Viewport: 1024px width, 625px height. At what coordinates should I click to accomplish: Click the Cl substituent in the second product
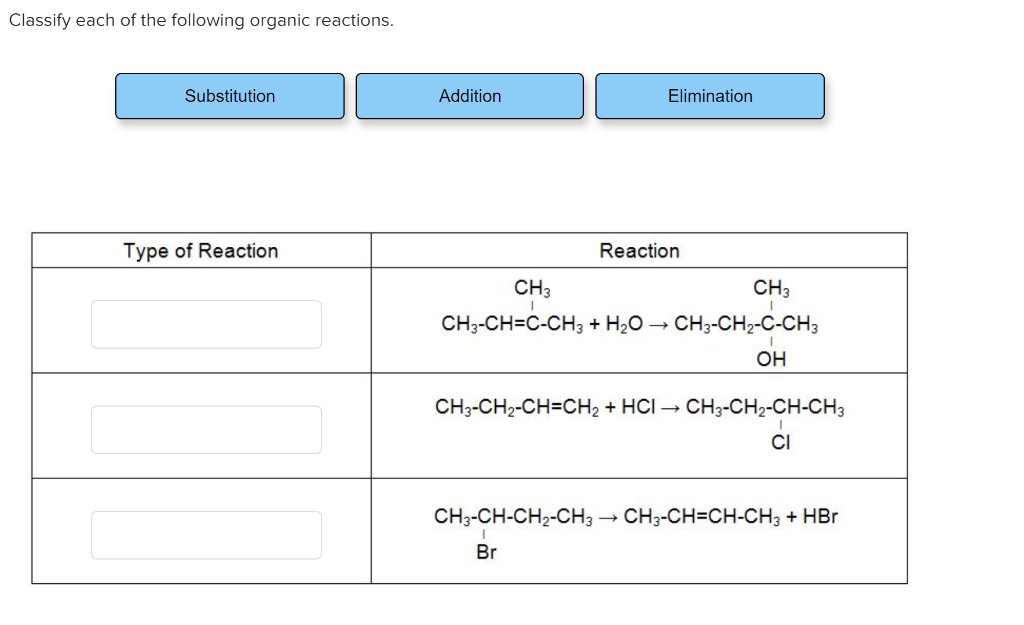[782, 444]
